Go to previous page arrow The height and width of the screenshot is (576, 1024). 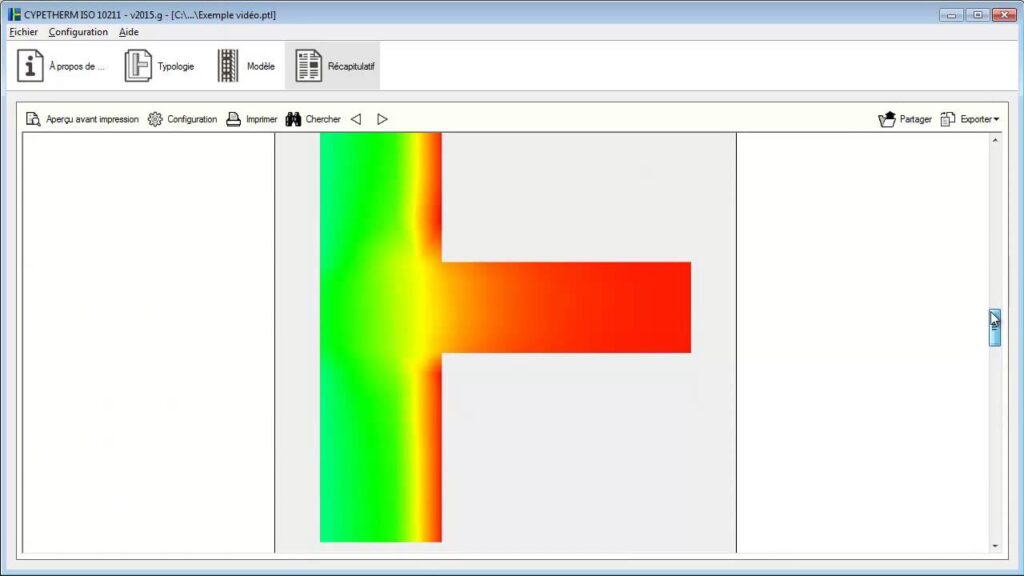(356, 119)
